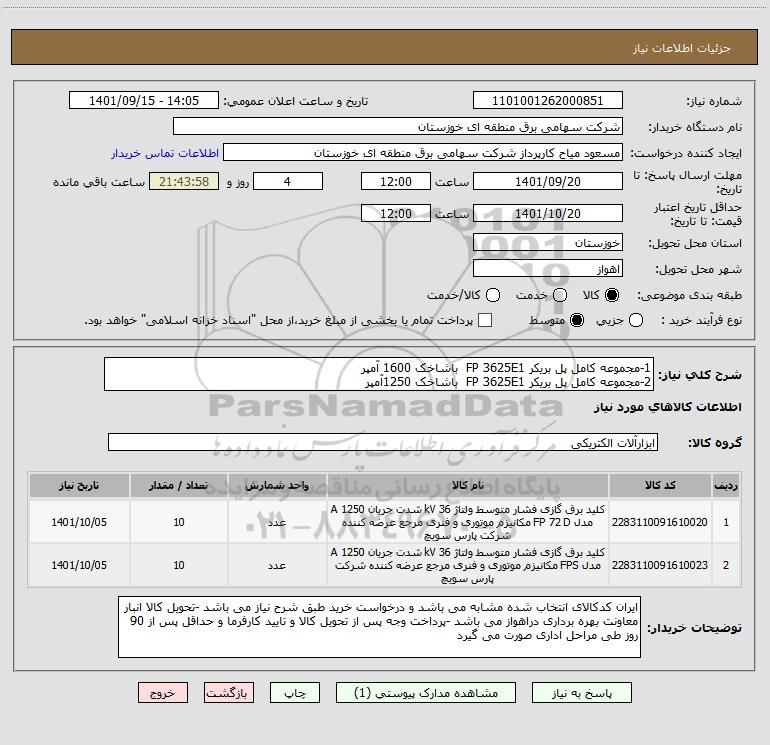Image resolution: width=770 pixels, height=745 pixels.
Task: Click the خروج exit button
Action: 163,693
